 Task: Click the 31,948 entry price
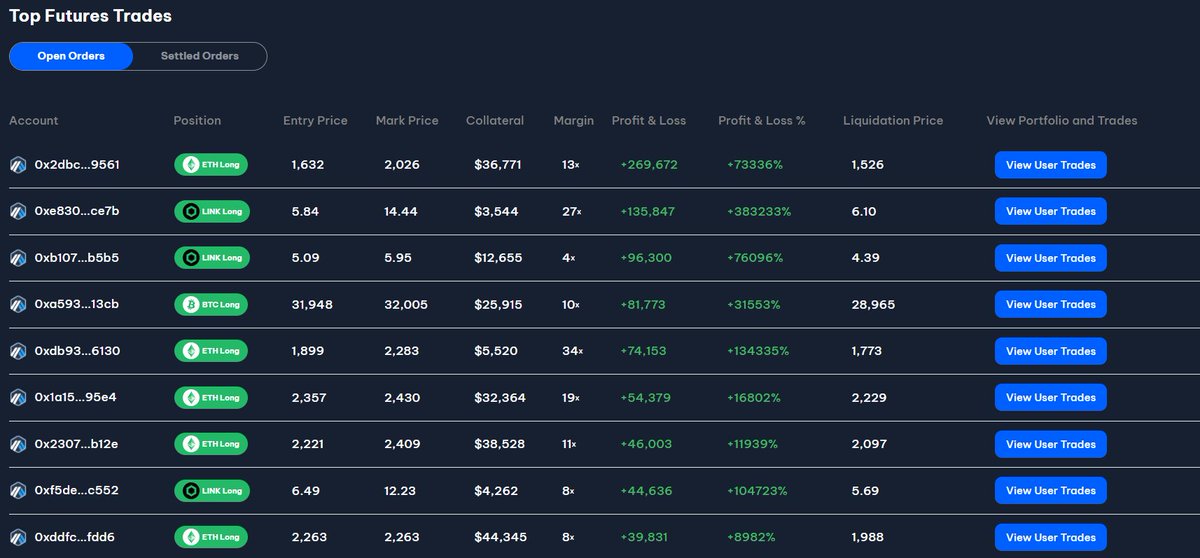(314, 304)
